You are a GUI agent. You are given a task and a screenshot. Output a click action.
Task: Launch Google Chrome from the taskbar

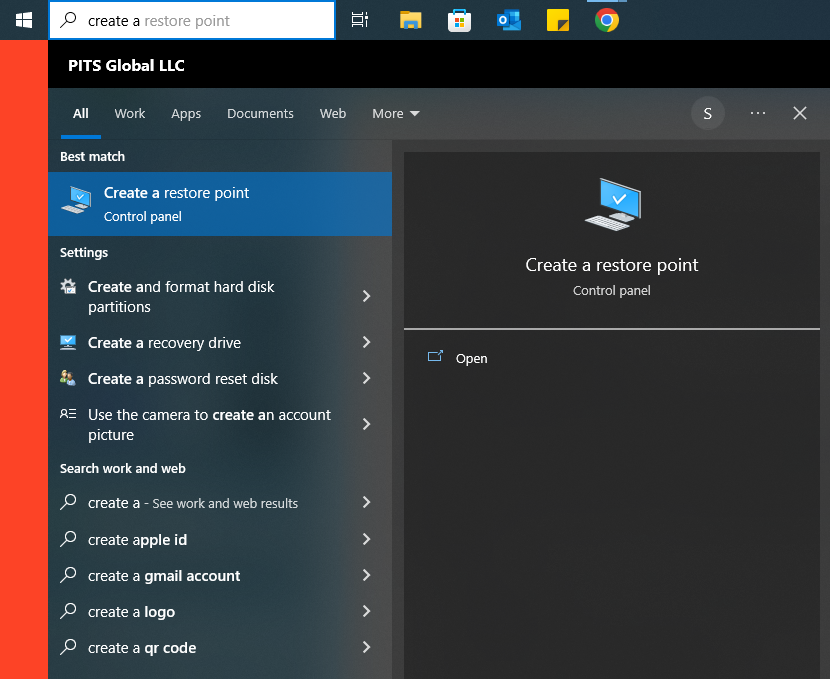pyautogui.click(x=607, y=20)
